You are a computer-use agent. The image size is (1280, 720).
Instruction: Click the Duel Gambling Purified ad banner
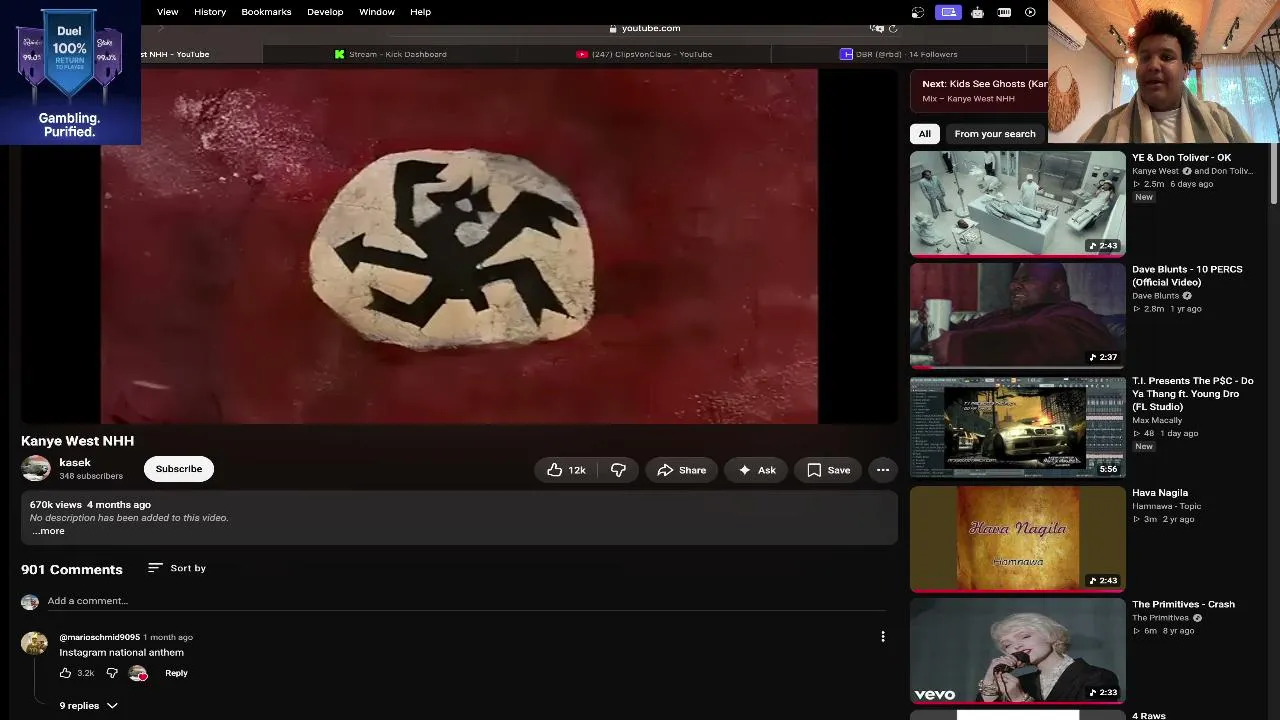point(70,72)
